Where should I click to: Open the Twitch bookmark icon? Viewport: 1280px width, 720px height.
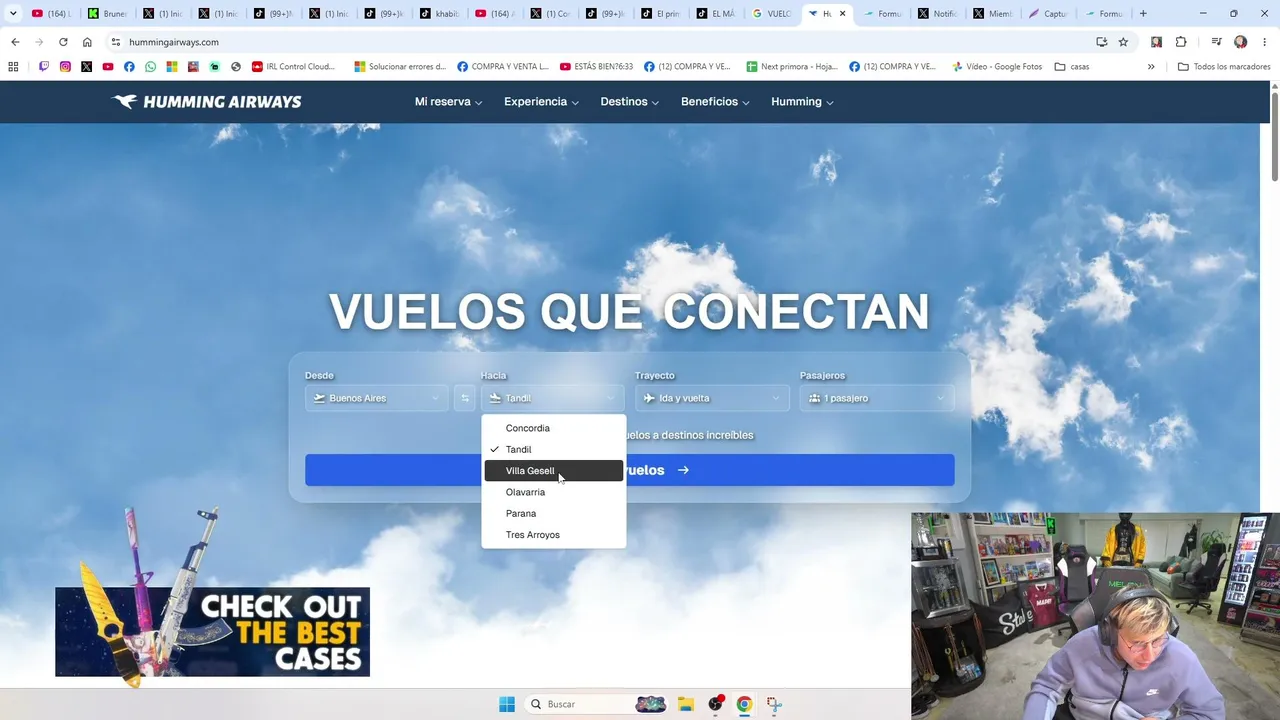pos(44,67)
